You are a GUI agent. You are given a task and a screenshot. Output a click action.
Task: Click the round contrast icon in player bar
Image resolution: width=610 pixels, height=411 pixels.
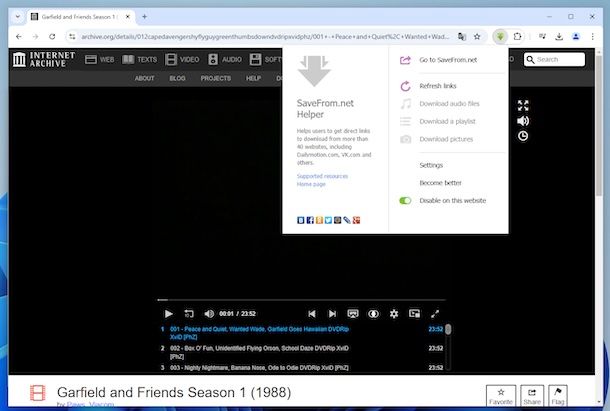(x=373, y=314)
